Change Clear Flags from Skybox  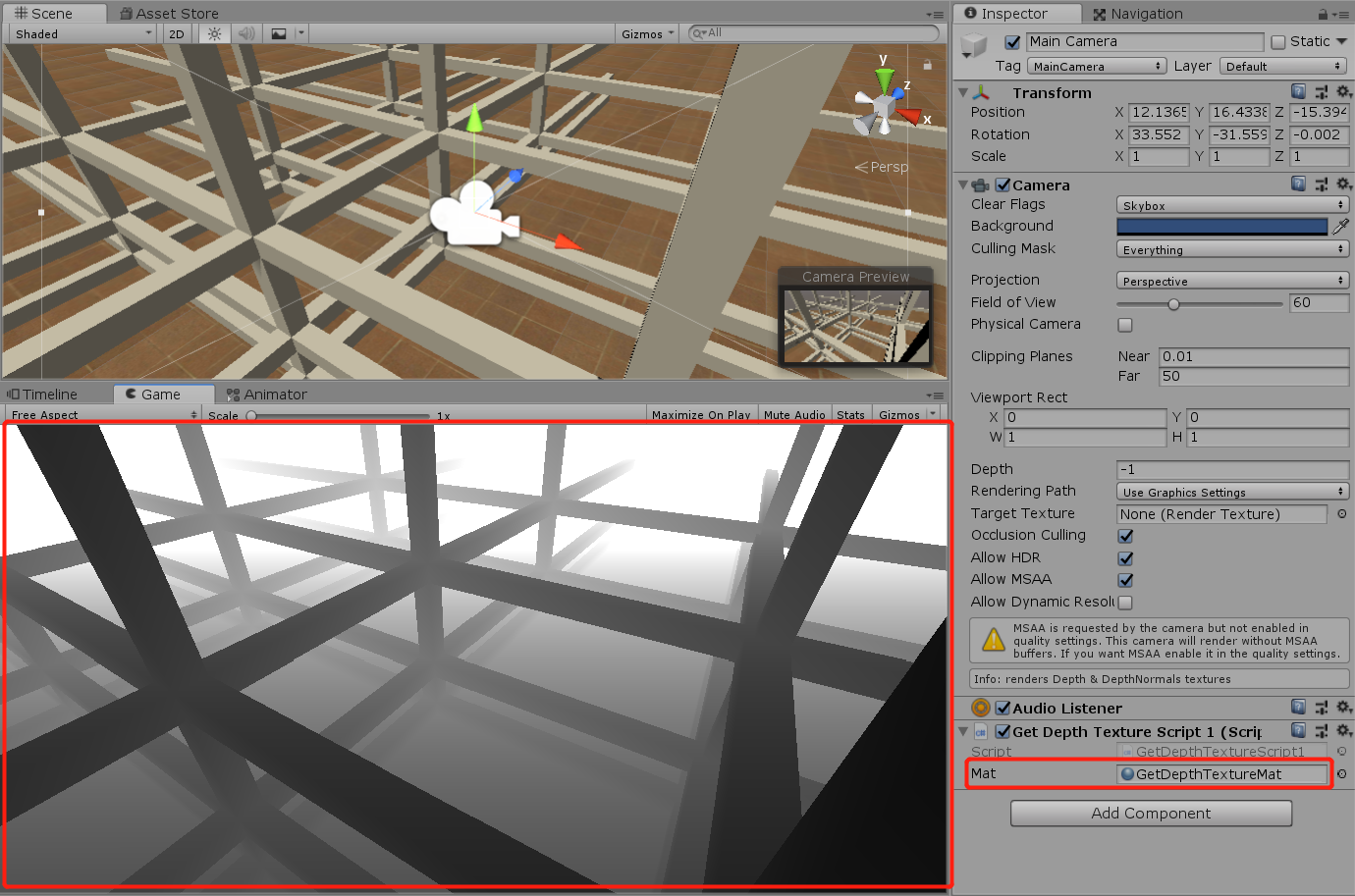[x=1232, y=204]
